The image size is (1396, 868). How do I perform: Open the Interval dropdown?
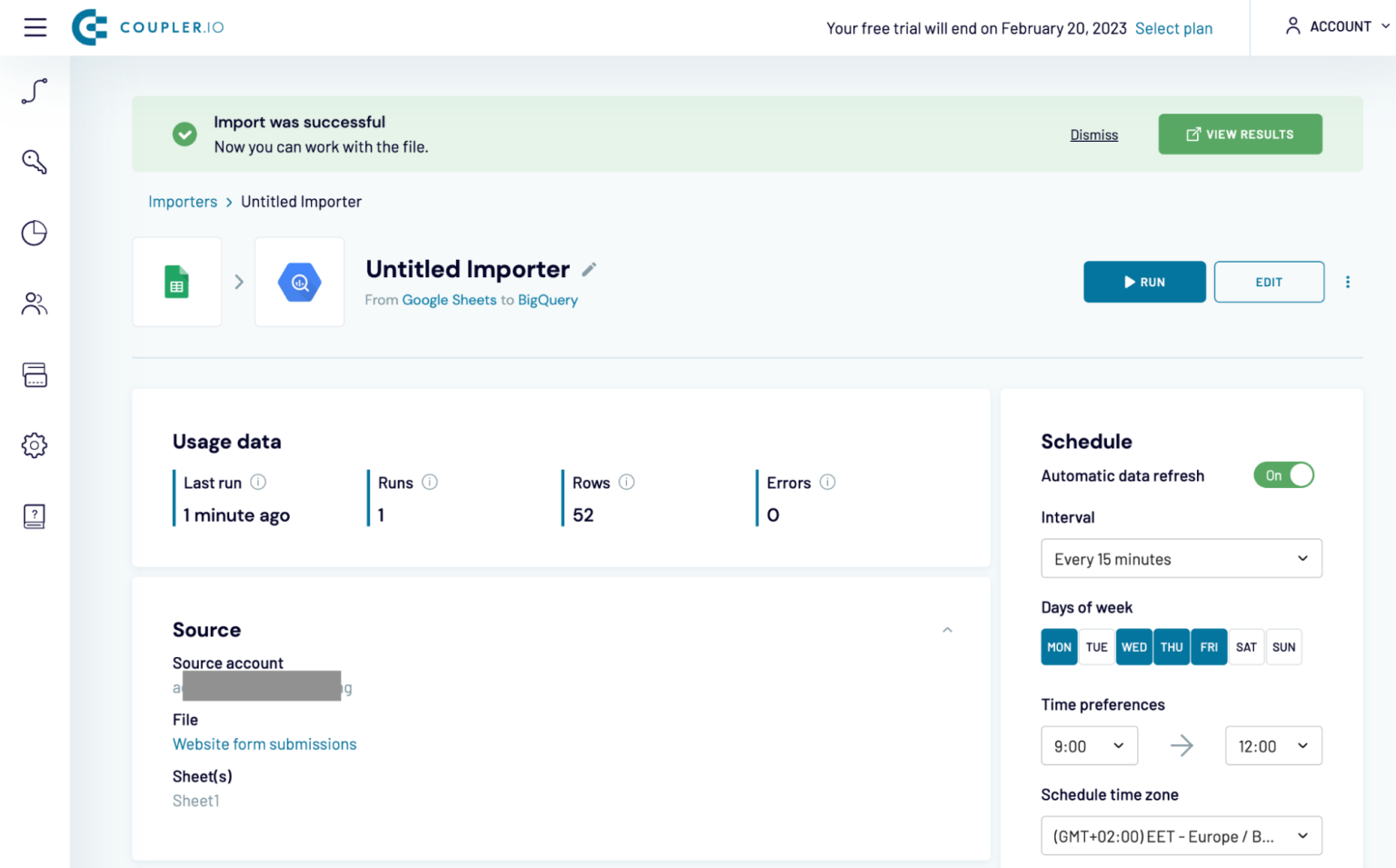click(1181, 558)
